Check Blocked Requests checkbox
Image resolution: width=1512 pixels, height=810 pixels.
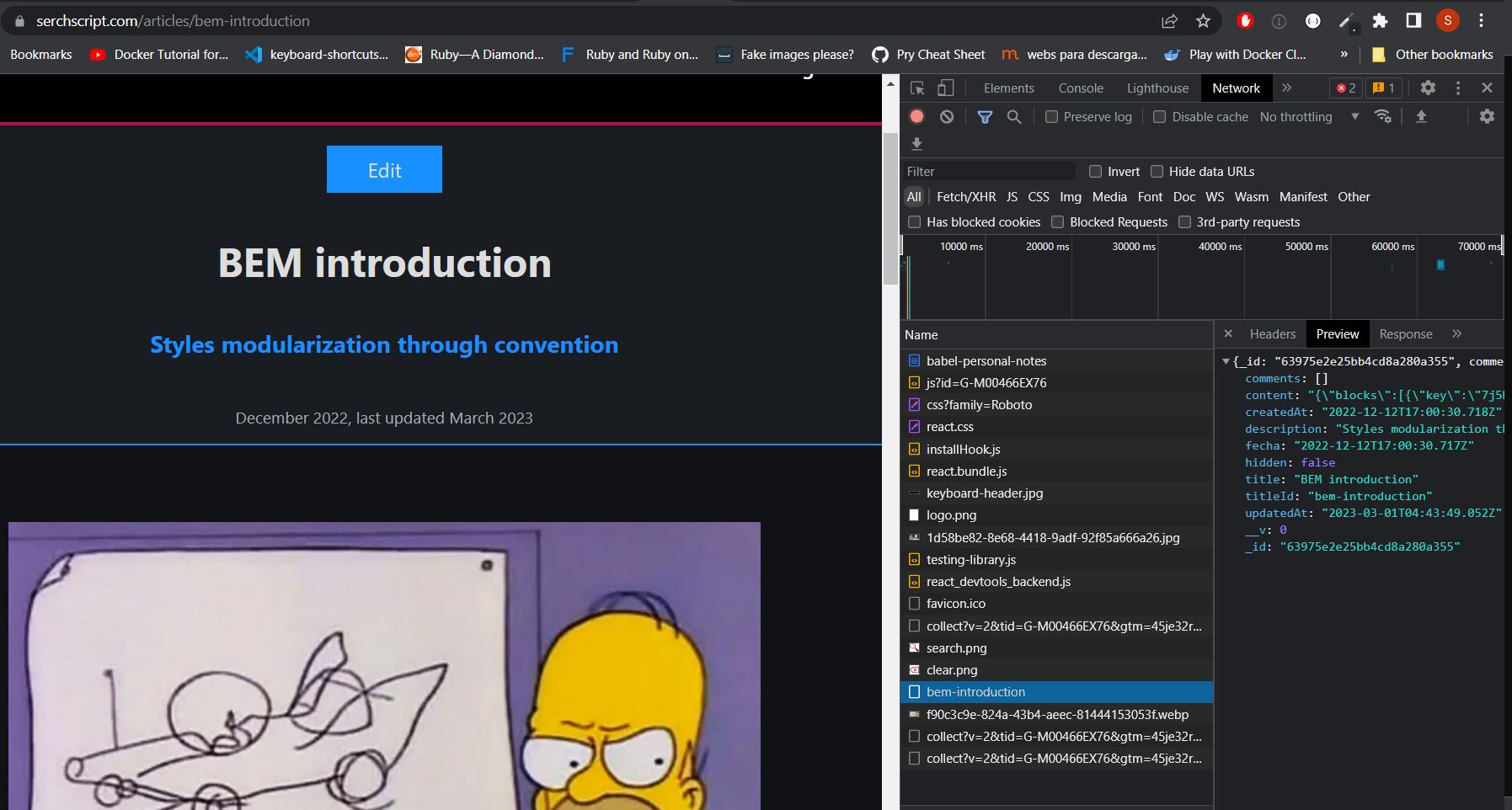[1057, 222]
